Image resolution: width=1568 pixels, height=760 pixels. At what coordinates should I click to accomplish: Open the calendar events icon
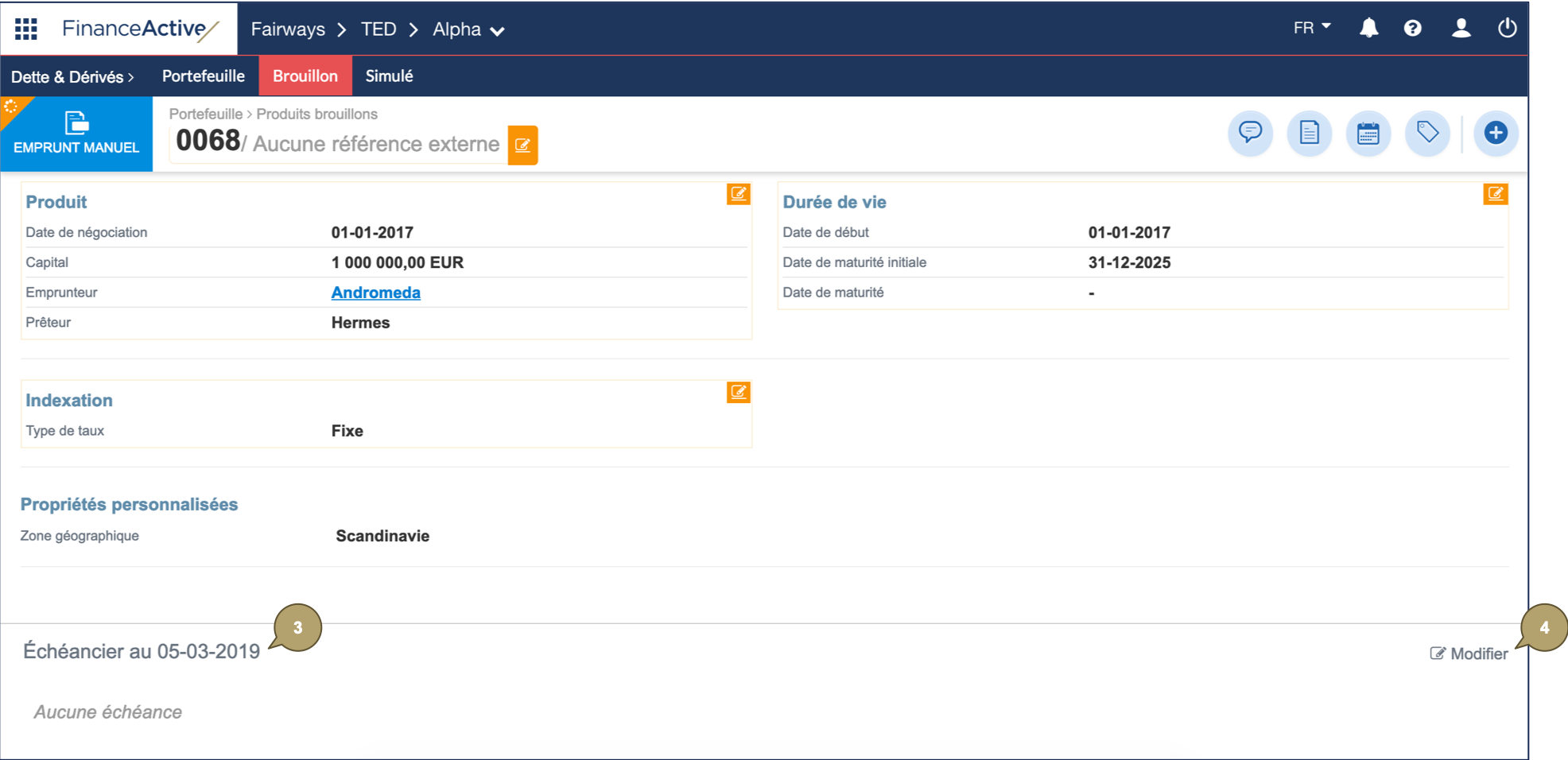[x=1368, y=134]
